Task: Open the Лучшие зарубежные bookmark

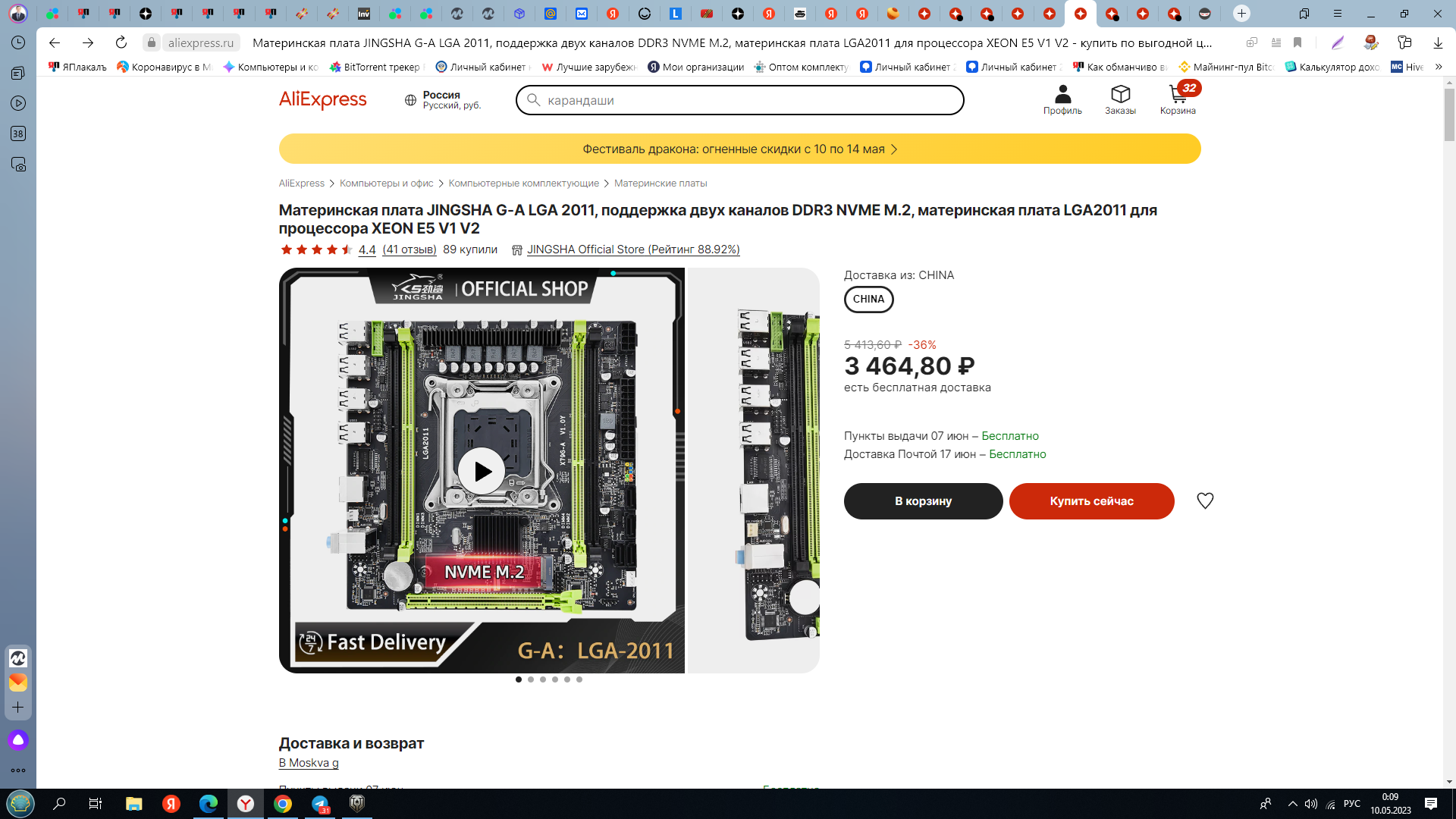Action: (x=588, y=67)
